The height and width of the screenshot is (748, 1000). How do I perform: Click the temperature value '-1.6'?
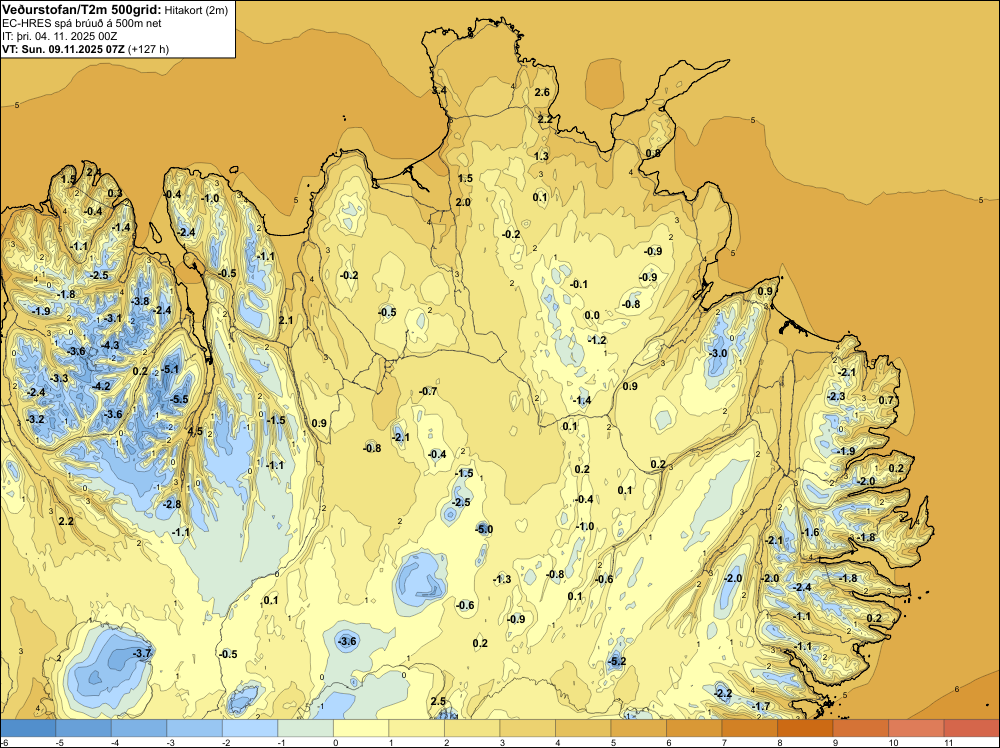coord(811,532)
